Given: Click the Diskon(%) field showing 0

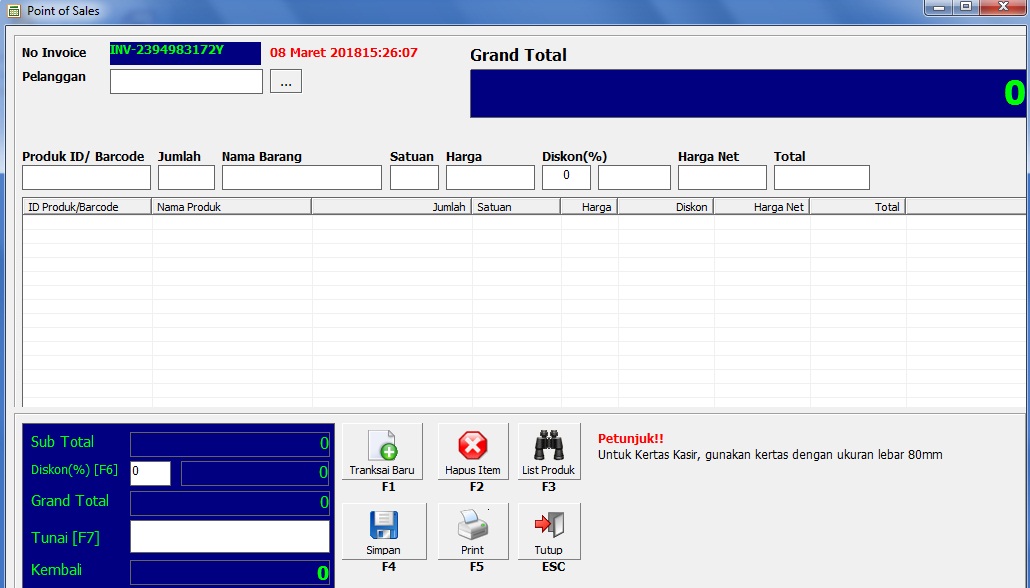Looking at the screenshot, I should pyautogui.click(x=566, y=176).
